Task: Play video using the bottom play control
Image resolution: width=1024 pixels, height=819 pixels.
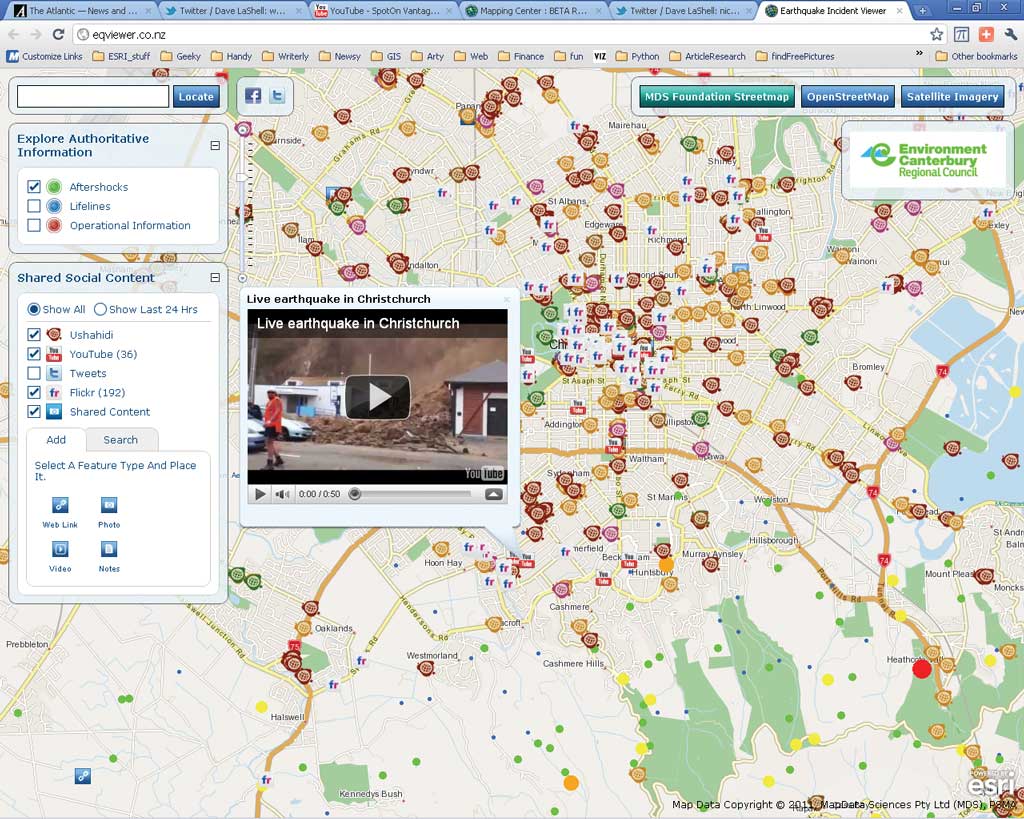Action: coord(260,494)
